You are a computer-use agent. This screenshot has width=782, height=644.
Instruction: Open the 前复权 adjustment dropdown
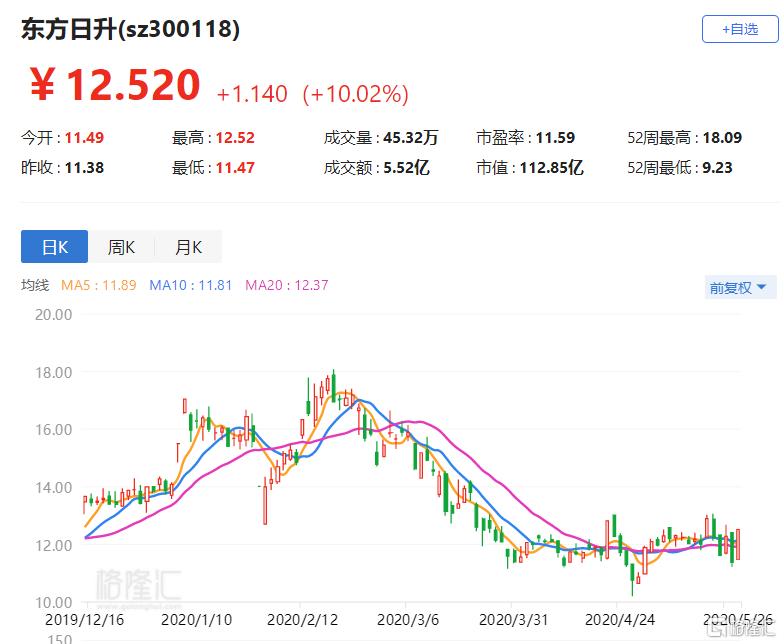[x=740, y=287]
